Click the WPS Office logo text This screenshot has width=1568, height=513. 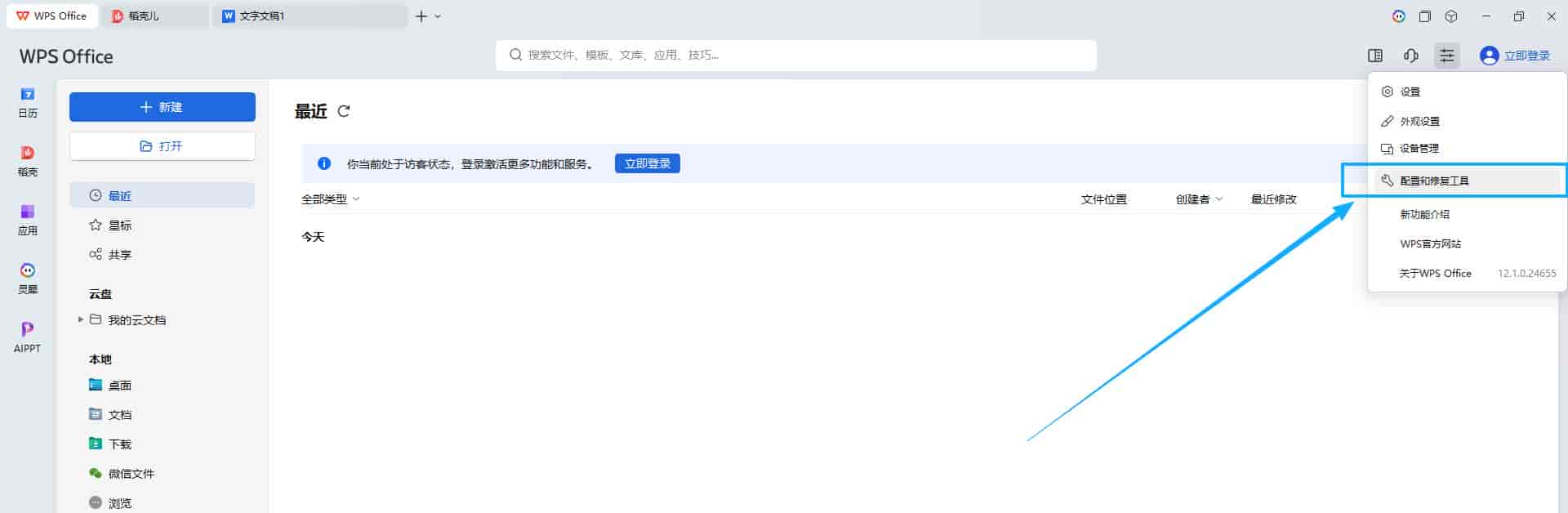click(x=66, y=56)
